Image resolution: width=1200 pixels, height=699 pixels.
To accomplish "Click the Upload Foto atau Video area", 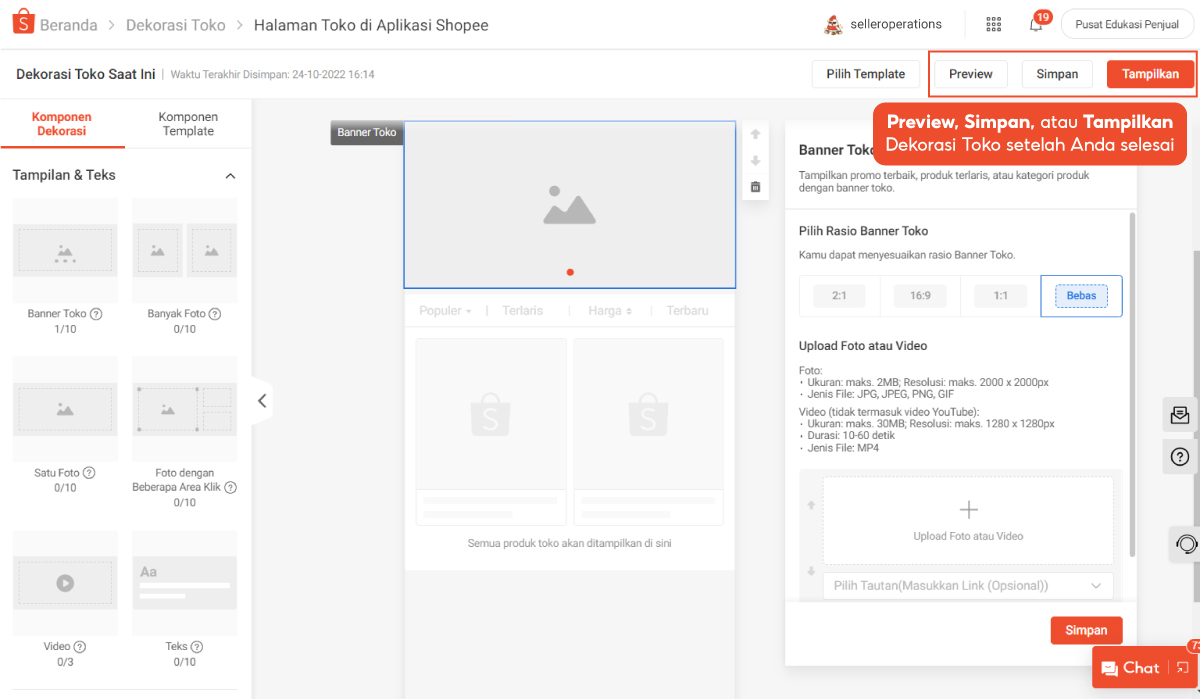I will click(967, 520).
